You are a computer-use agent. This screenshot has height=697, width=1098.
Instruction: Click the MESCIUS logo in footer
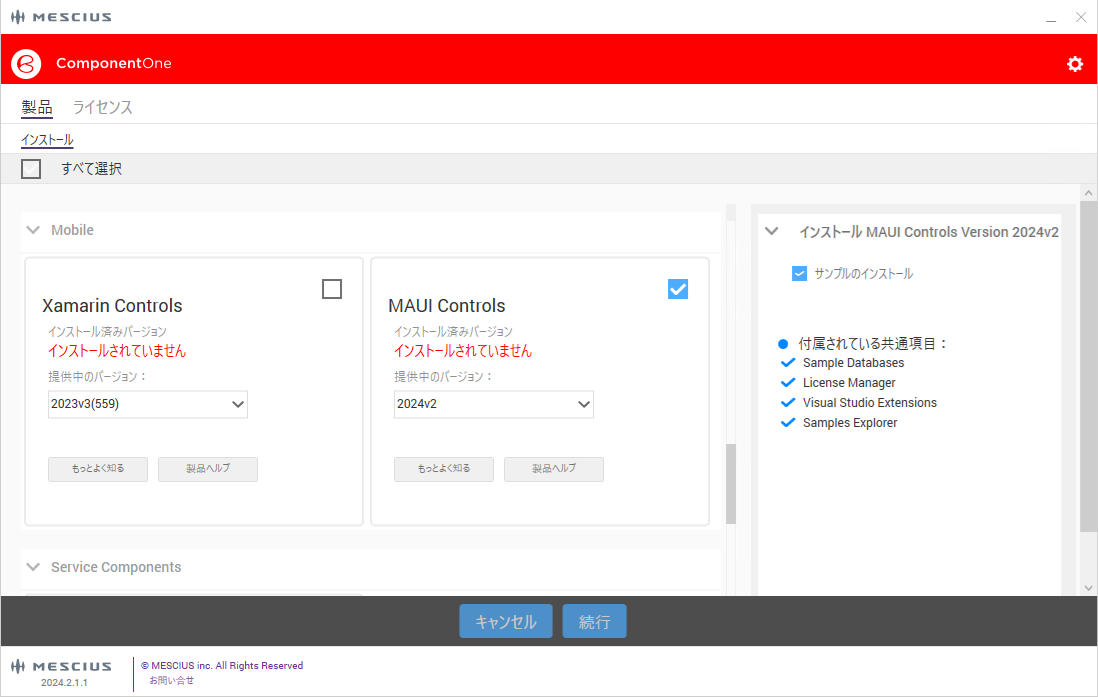click(62, 665)
